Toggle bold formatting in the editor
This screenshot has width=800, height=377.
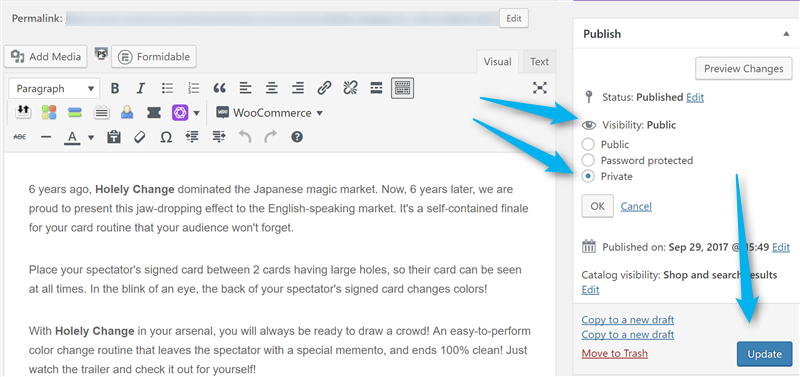[x=115, y=88]
